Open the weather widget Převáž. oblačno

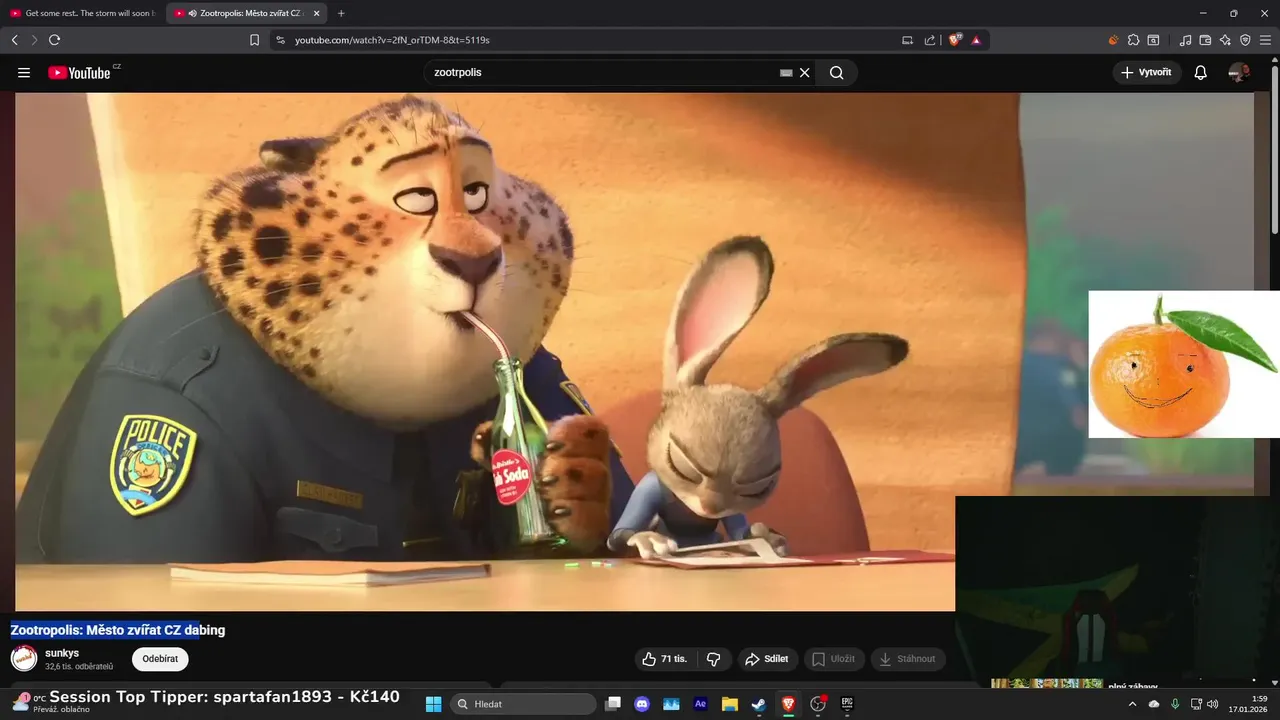[x=50, y=704]
